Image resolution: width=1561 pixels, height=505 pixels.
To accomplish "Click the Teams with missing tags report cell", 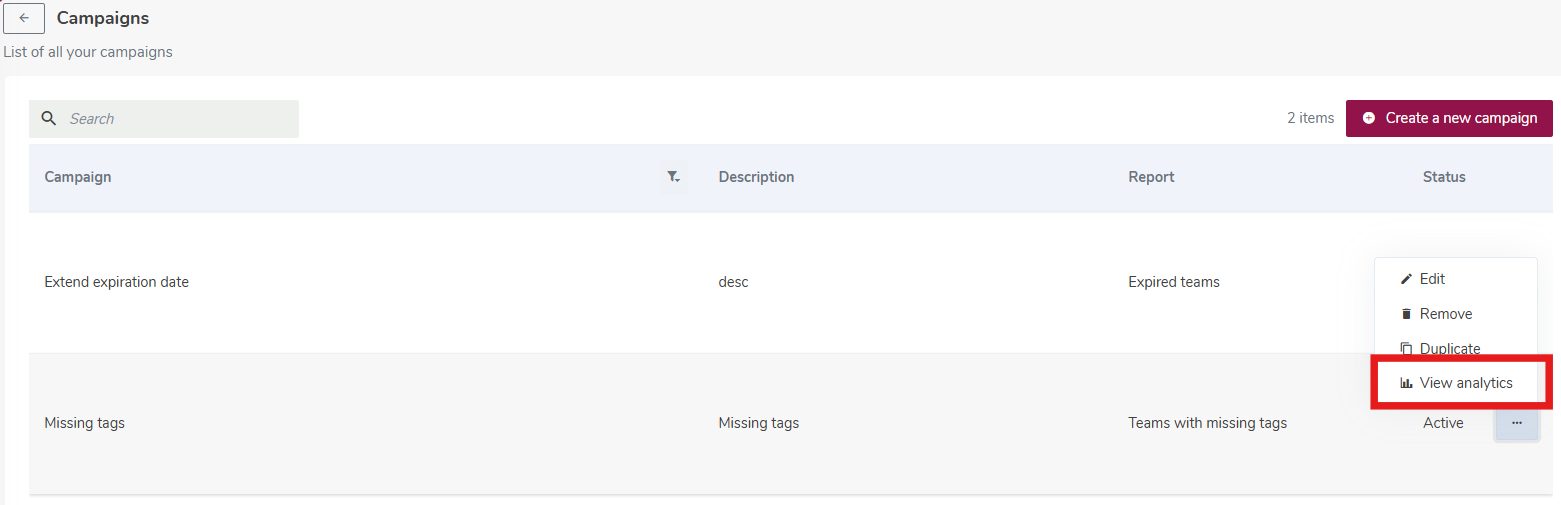I will 1207,423.
